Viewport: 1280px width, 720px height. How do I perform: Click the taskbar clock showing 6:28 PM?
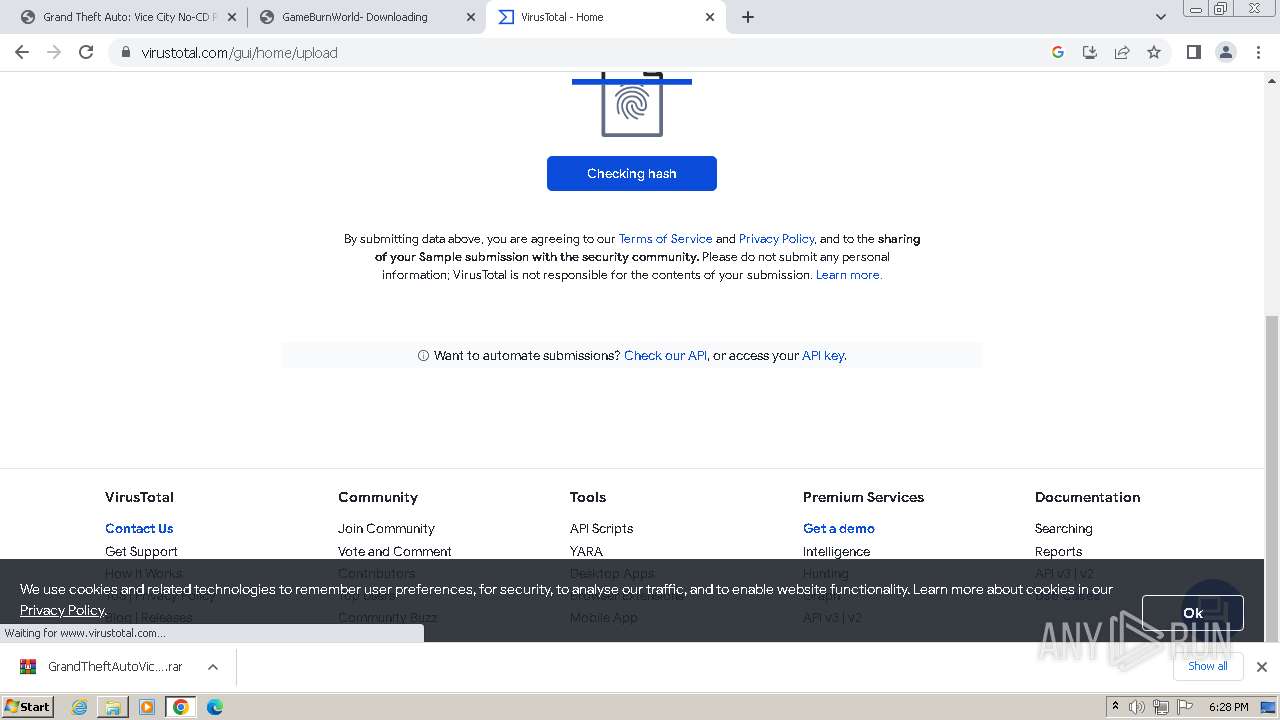point(1228,707)
